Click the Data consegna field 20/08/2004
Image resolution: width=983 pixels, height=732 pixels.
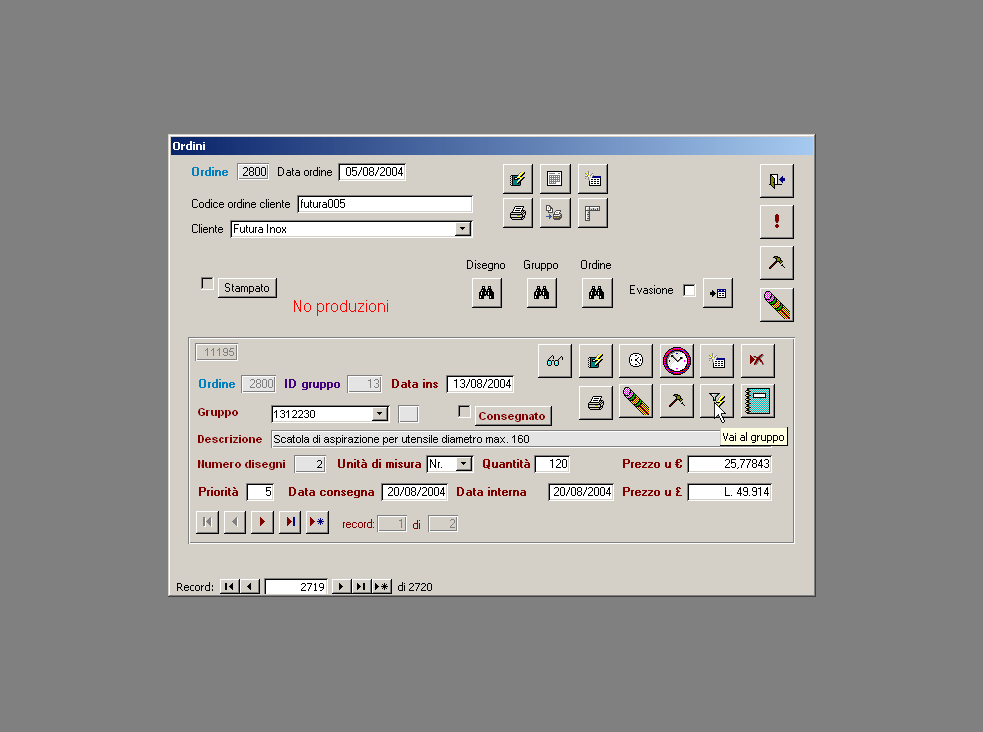(415, 492)
